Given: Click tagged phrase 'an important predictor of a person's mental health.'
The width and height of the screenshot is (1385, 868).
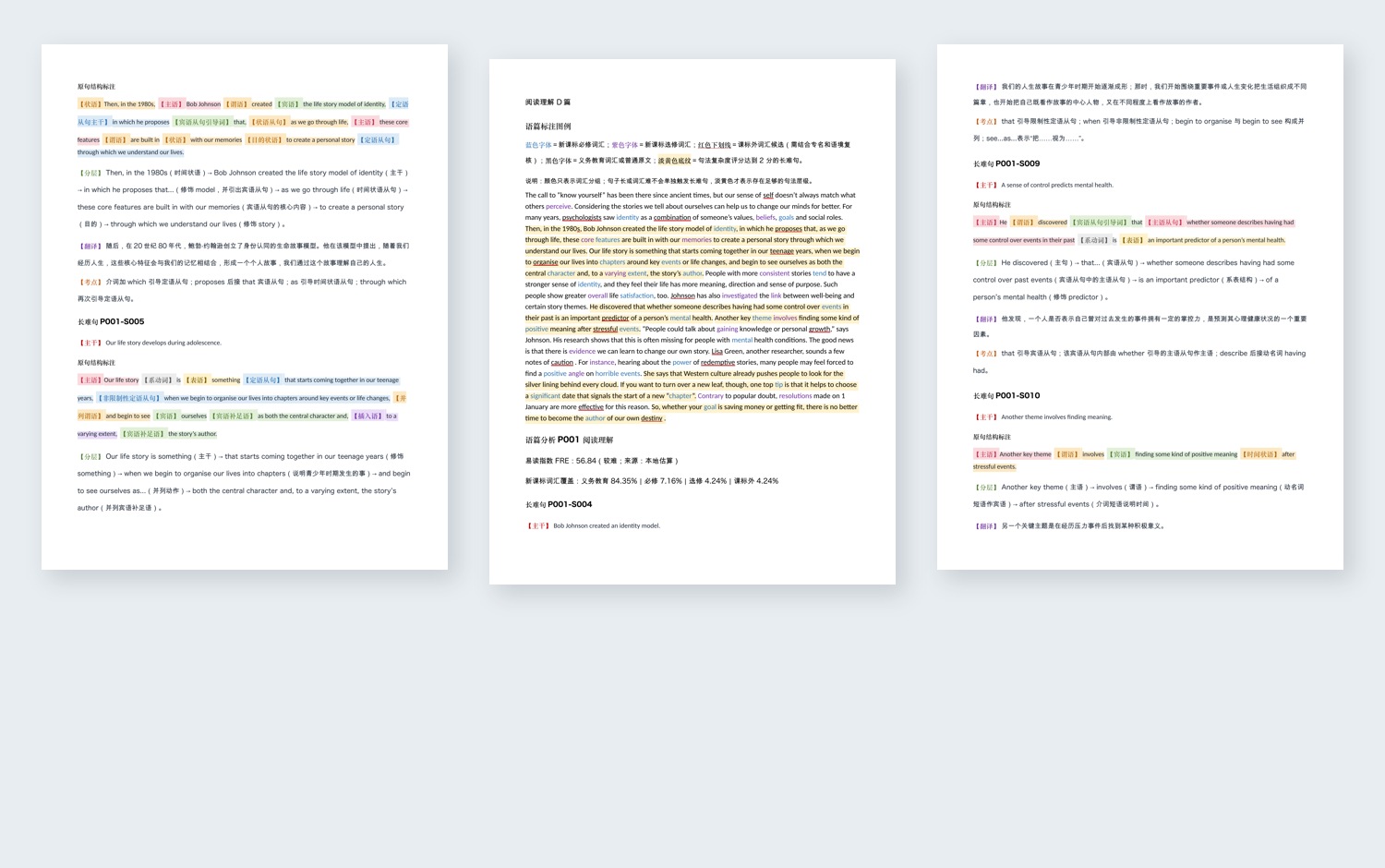Looking at the screenshot, I should 1216,240.
